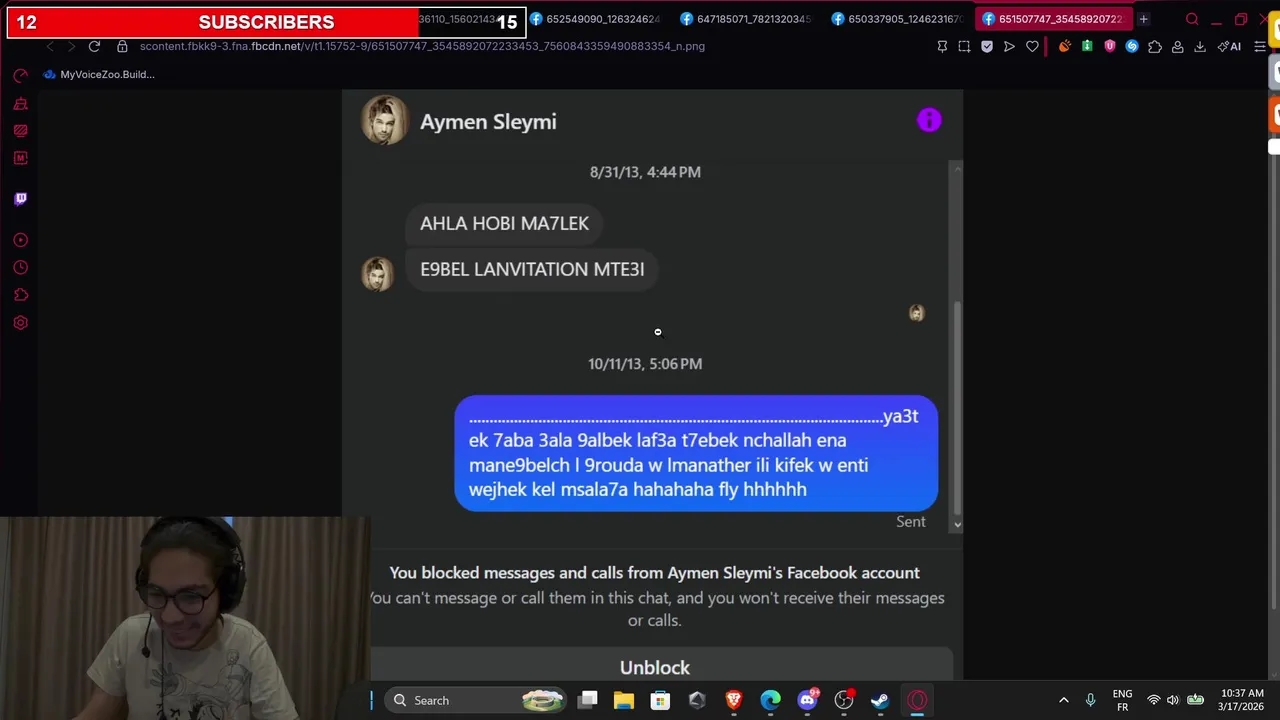Open GX Cleaner broom icon in sidebar
The width and height of the screenshot is (1280, 720).
coord(20,104)
